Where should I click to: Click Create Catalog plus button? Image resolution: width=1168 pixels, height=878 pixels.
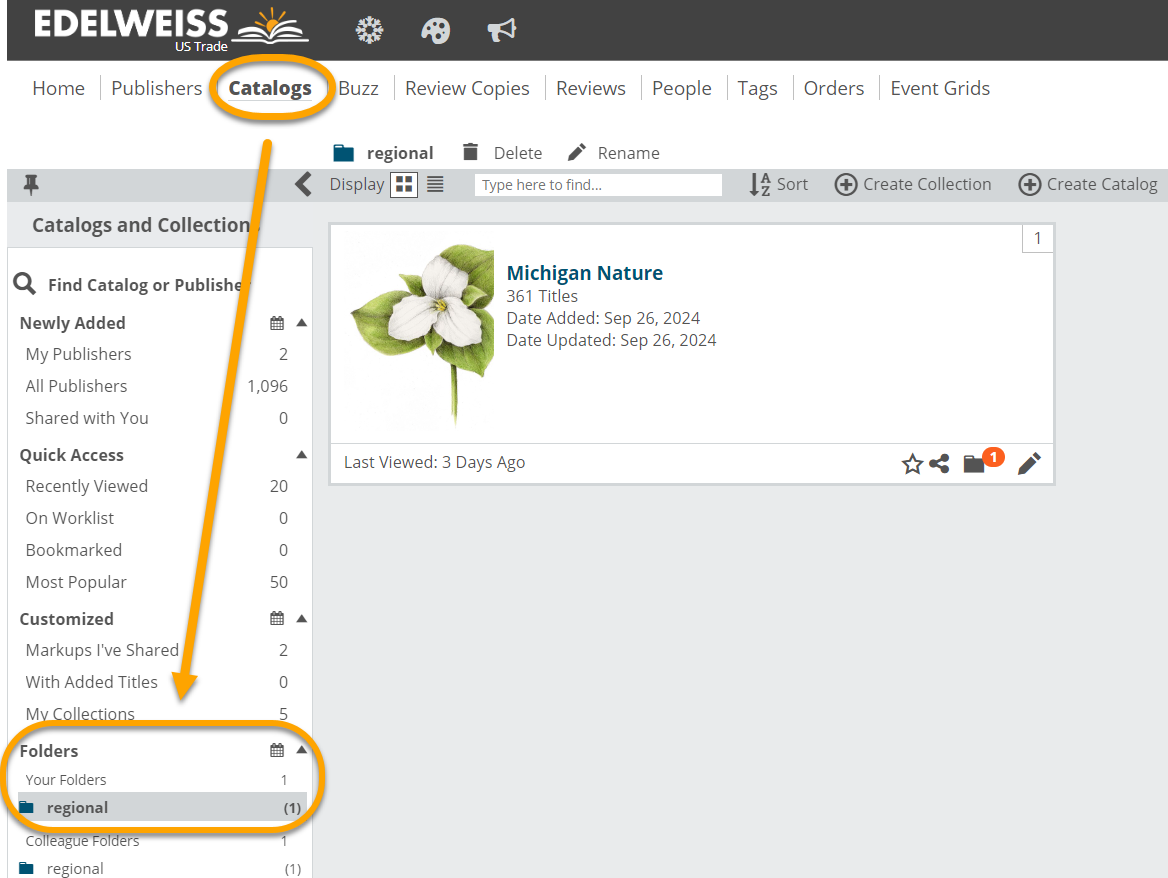coord(1088,185)
